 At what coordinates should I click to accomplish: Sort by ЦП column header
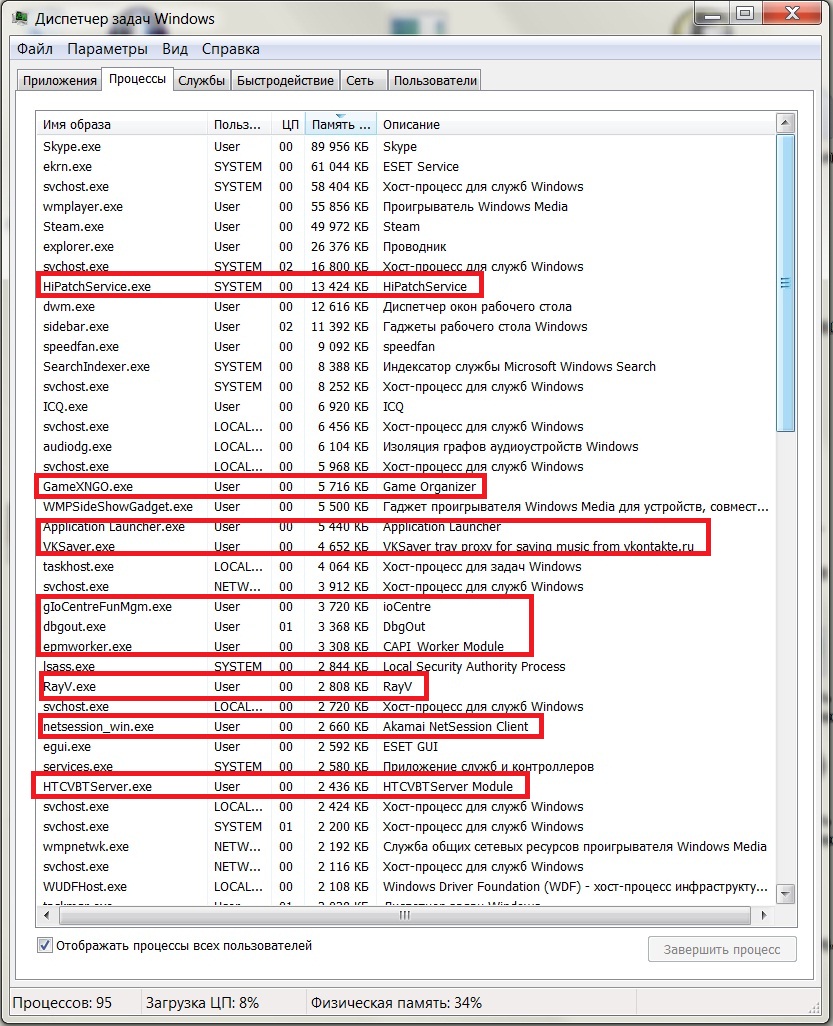[x=289, y=124]
